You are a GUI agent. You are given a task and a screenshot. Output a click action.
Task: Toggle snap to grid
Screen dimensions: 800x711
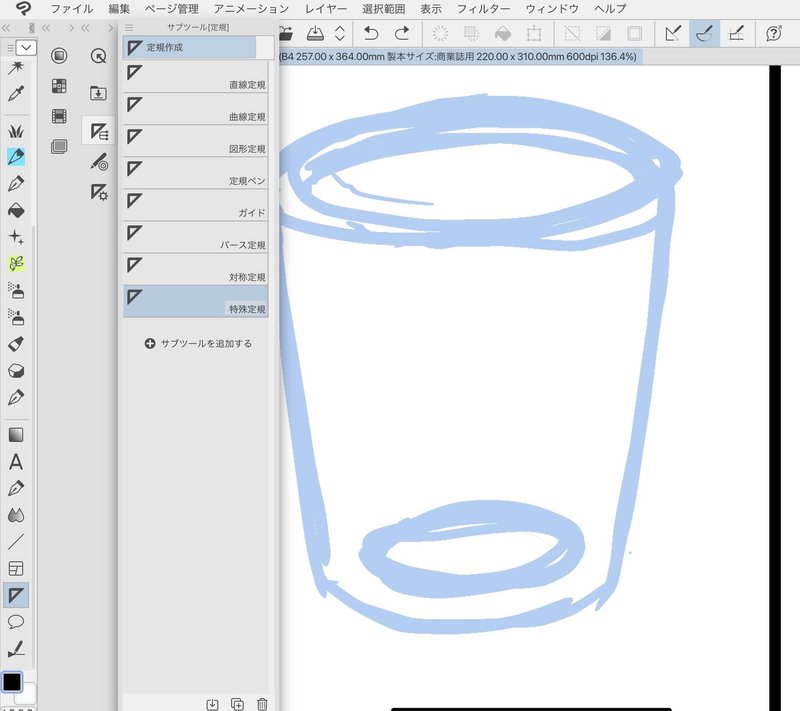tap(736, 34)
